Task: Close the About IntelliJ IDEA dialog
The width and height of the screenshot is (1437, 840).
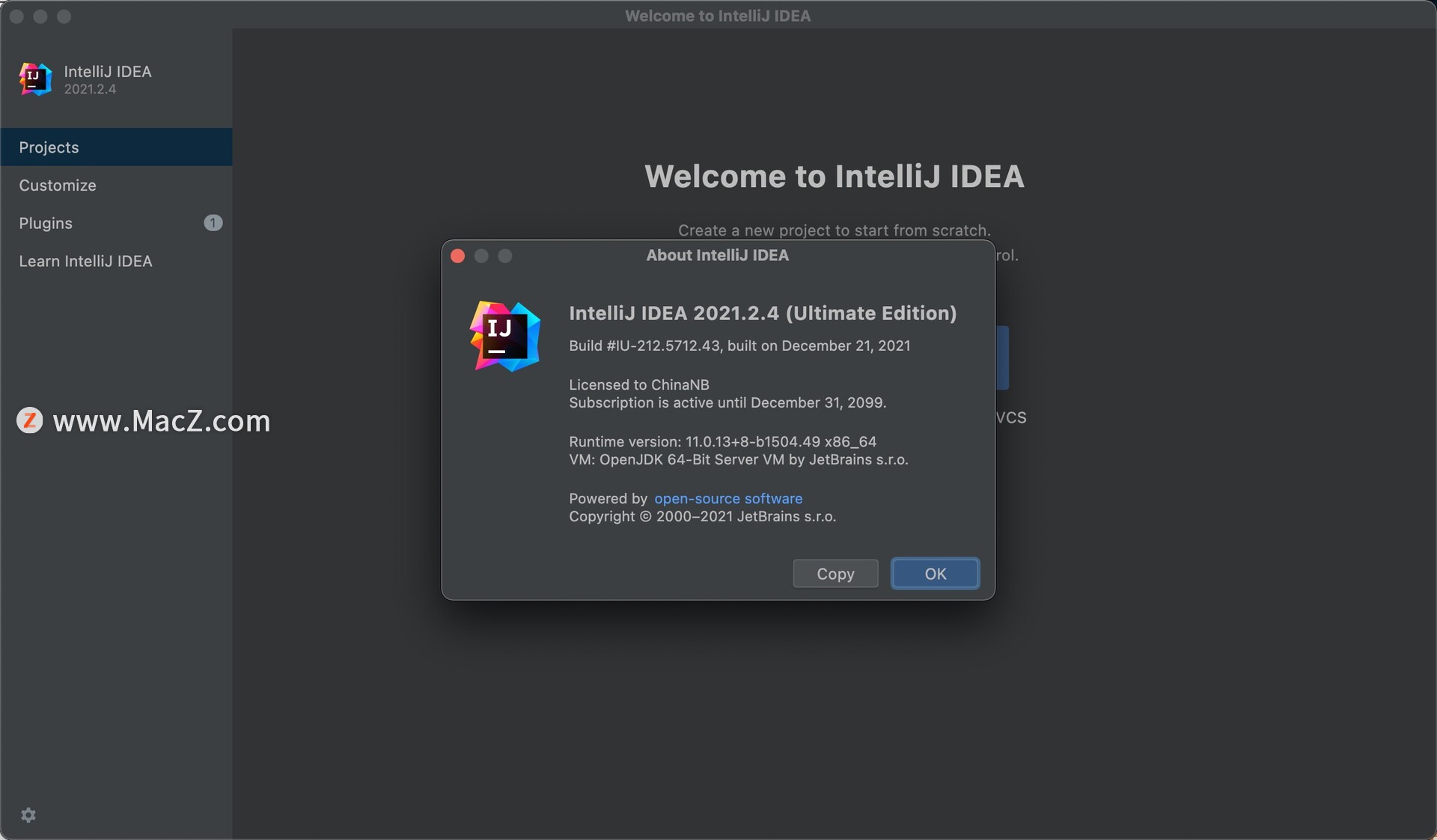Action: pyautogui.click(x=458, y=256)
